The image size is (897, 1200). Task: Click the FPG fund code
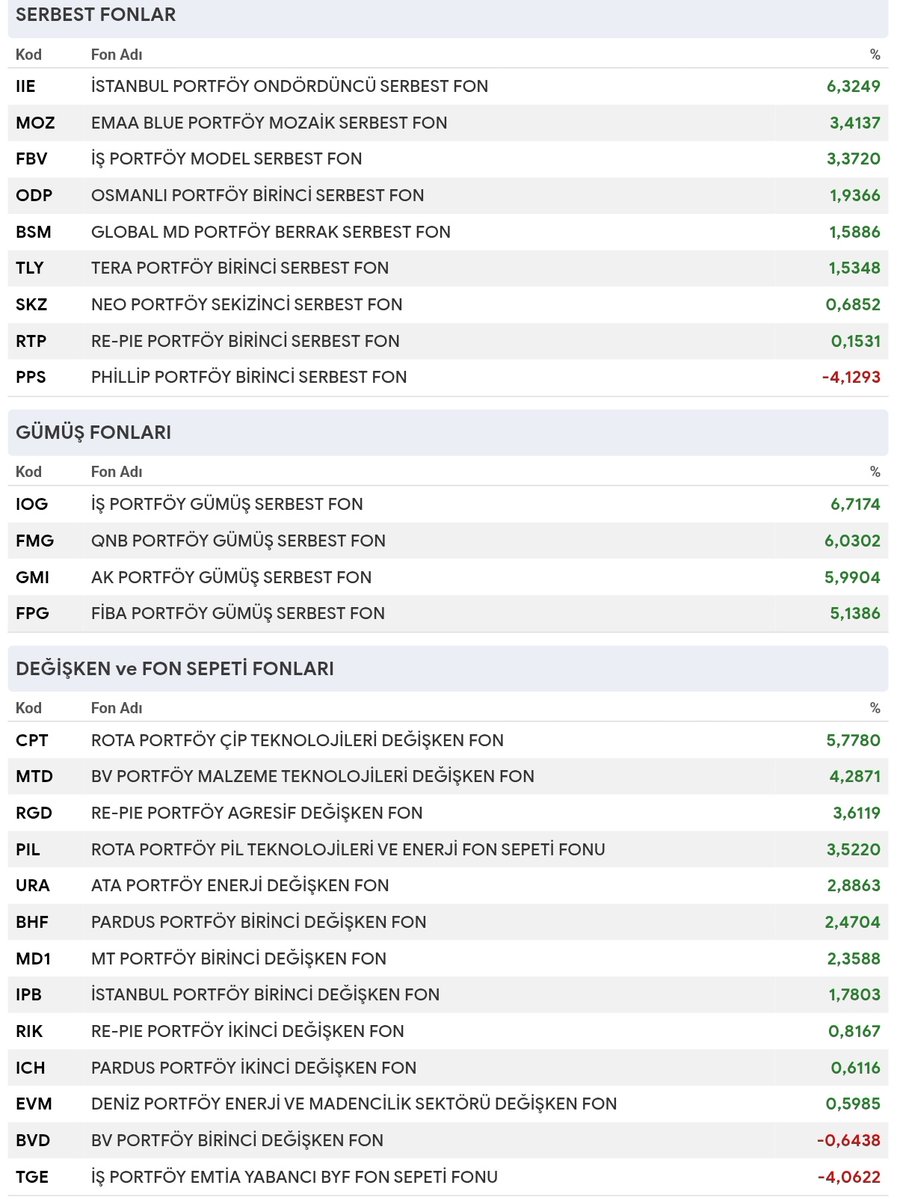coord(33,613)
